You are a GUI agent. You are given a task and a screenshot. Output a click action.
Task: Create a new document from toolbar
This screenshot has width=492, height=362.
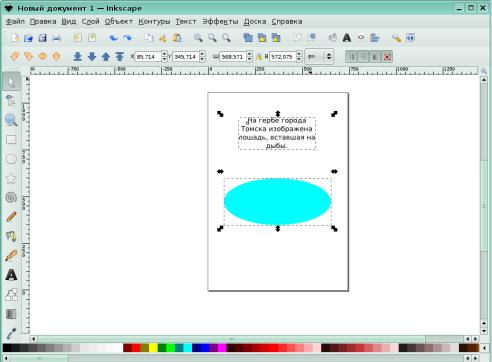click(x=15, y=38)
